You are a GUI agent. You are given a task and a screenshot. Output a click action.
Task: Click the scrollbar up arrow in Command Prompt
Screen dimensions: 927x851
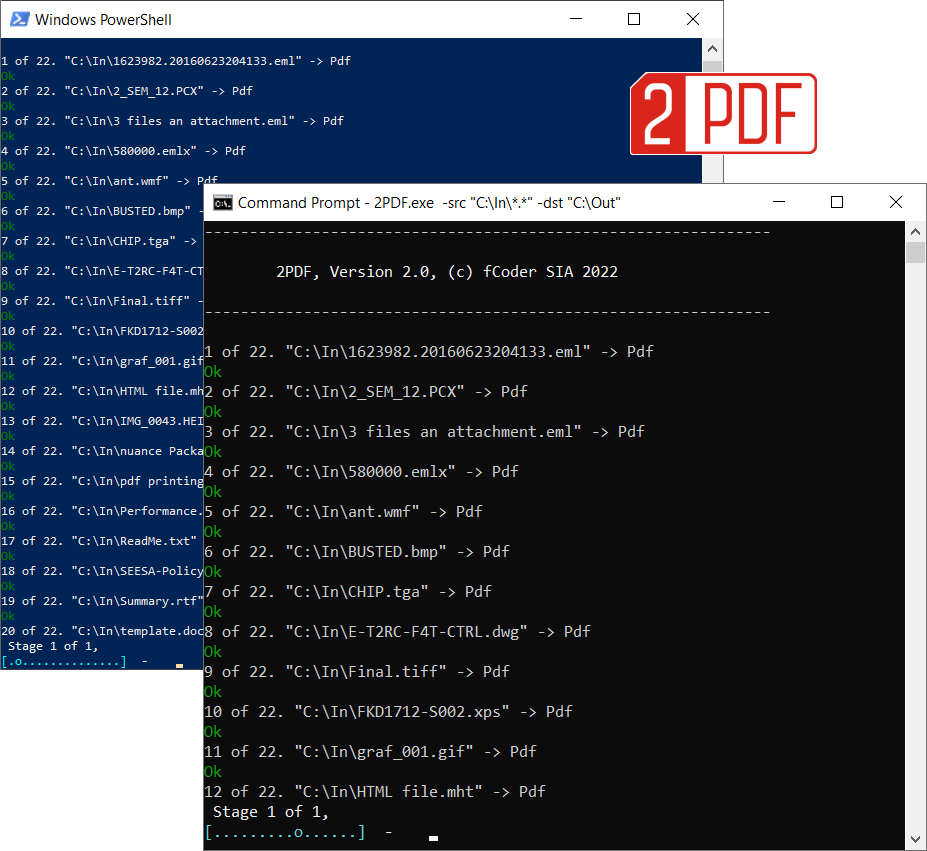[915, 231]
